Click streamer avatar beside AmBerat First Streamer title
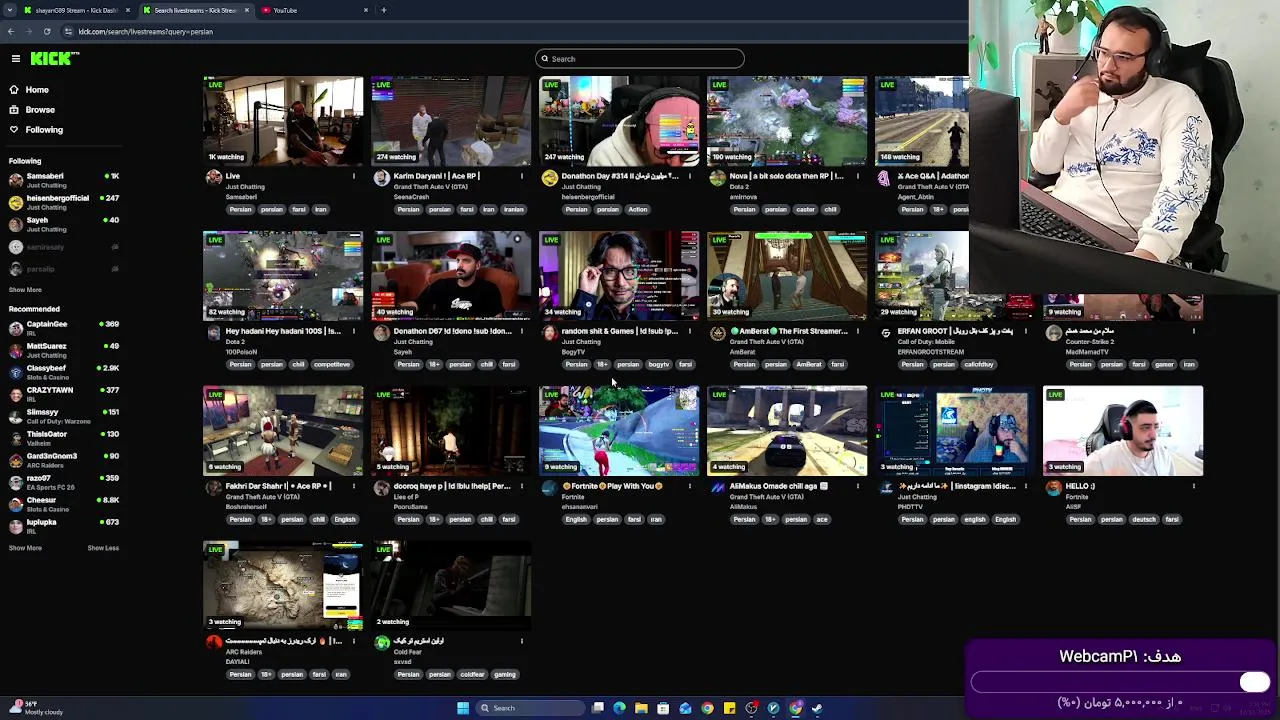The image size is (1280, 720). (x=718, y=333)
